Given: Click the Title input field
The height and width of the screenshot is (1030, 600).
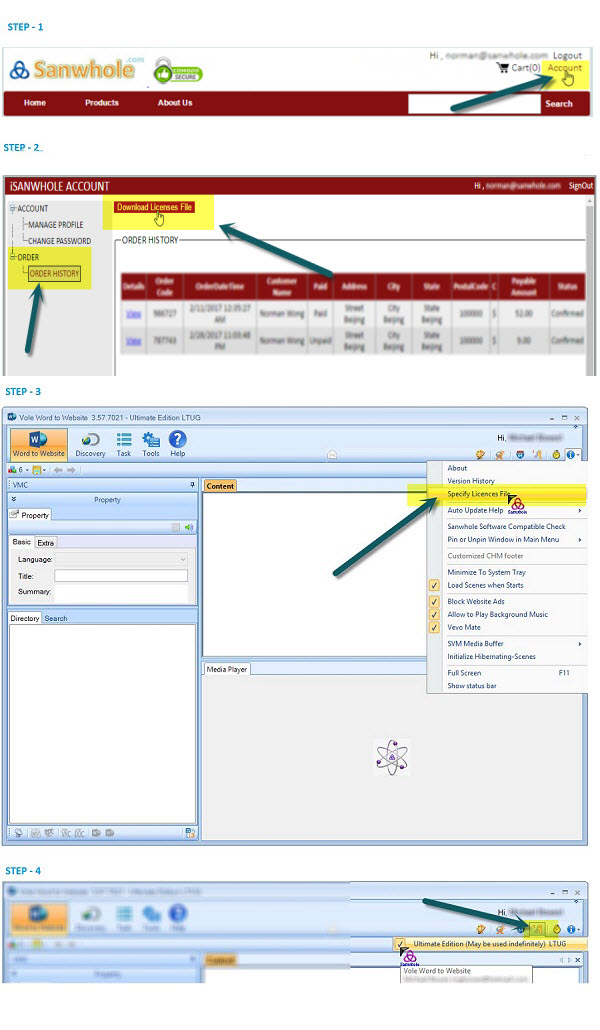Looking at the screenshot, I should [120, 576].
